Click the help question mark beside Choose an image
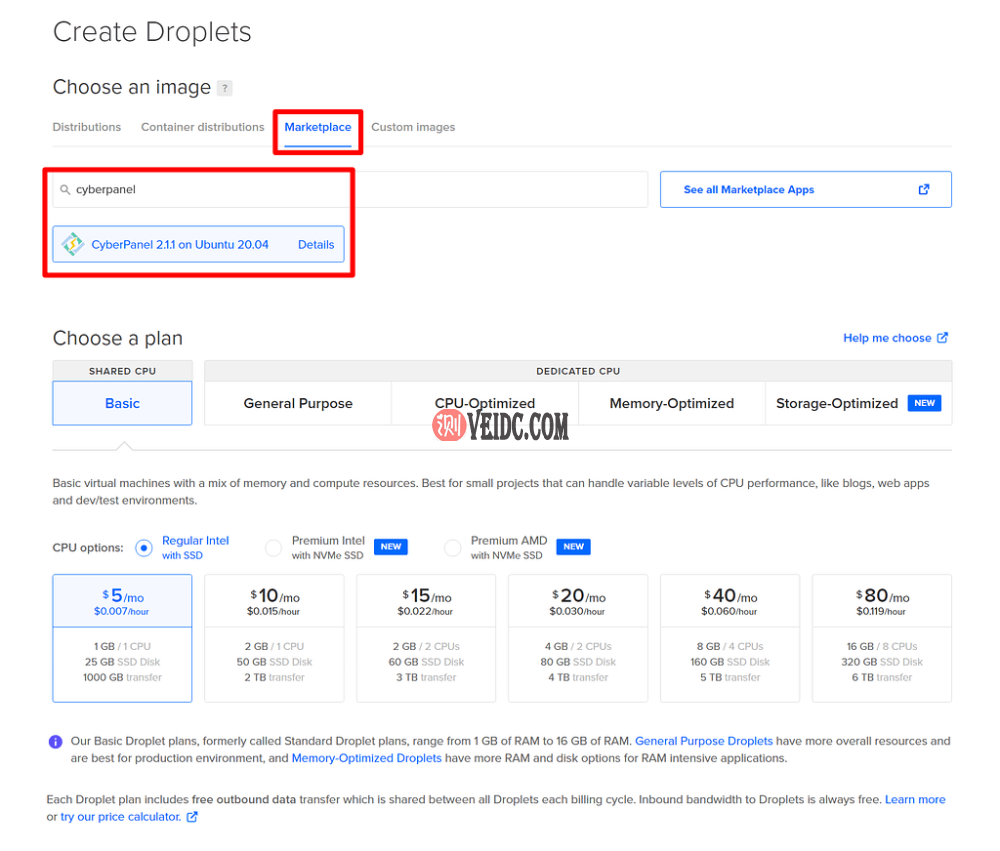Image resolution: width=1000 pixels, height=851 pixels. [224, 88]
